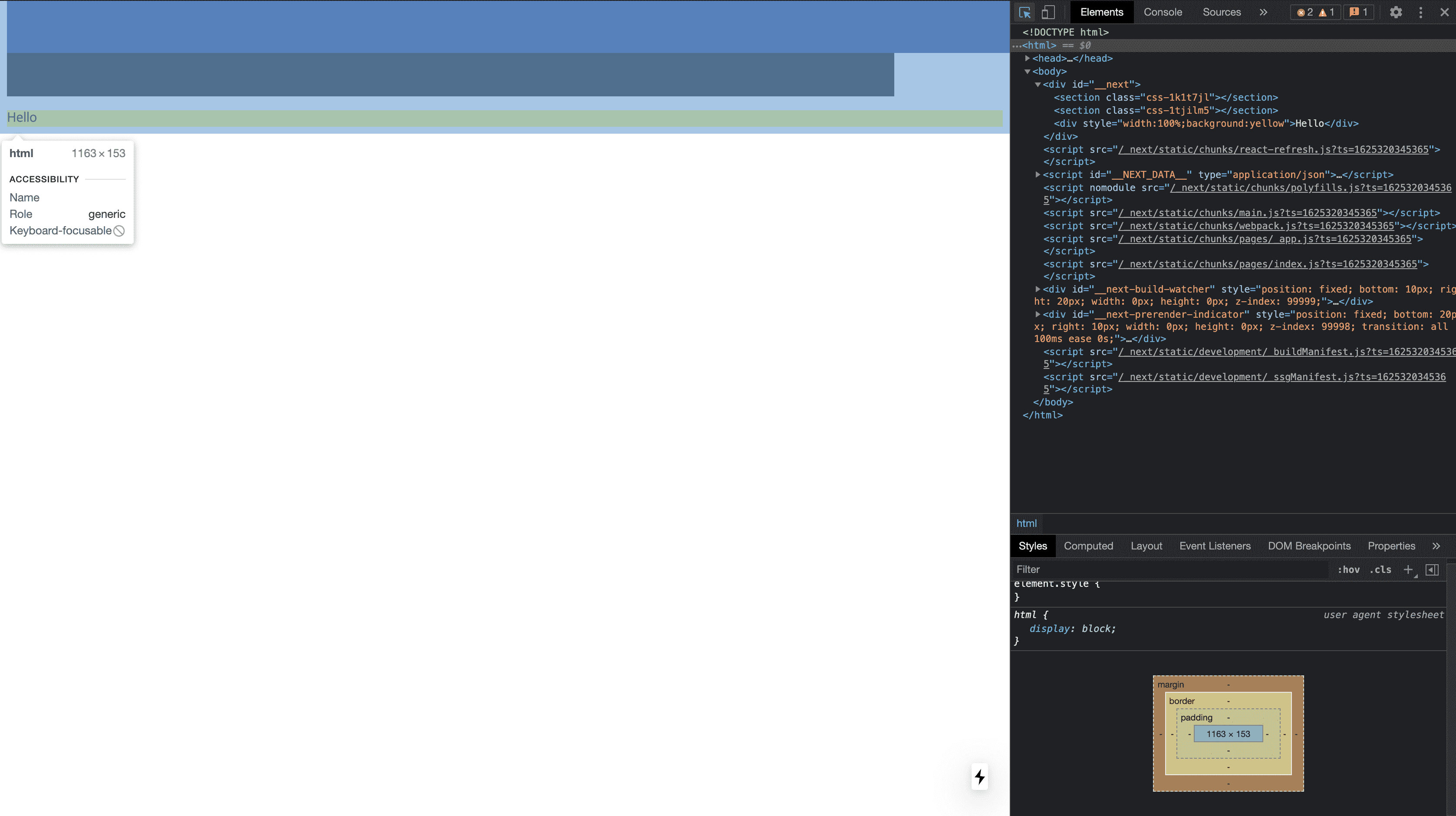The width and height of the screenshot is (1456, 816).
Task: Select the html breadcrumb item
Action: click(x=1026, y=523)
